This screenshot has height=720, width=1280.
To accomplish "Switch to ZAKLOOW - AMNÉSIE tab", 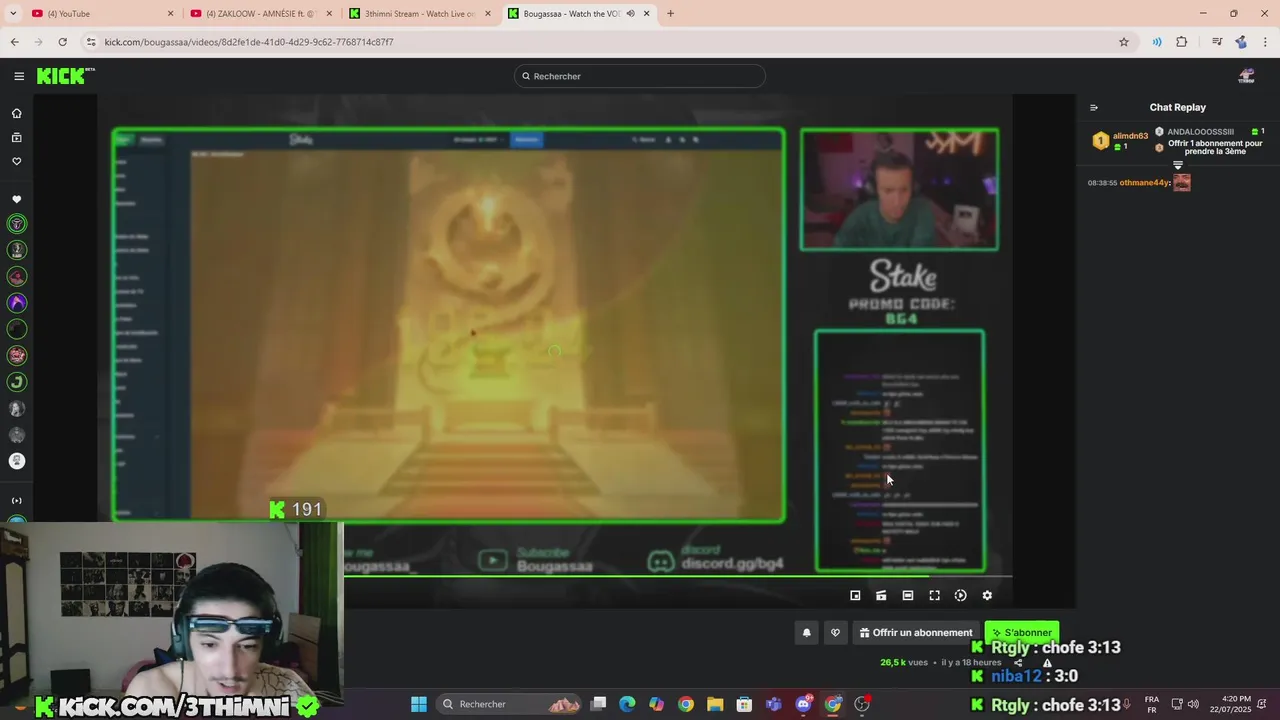I will coord(260,13).
